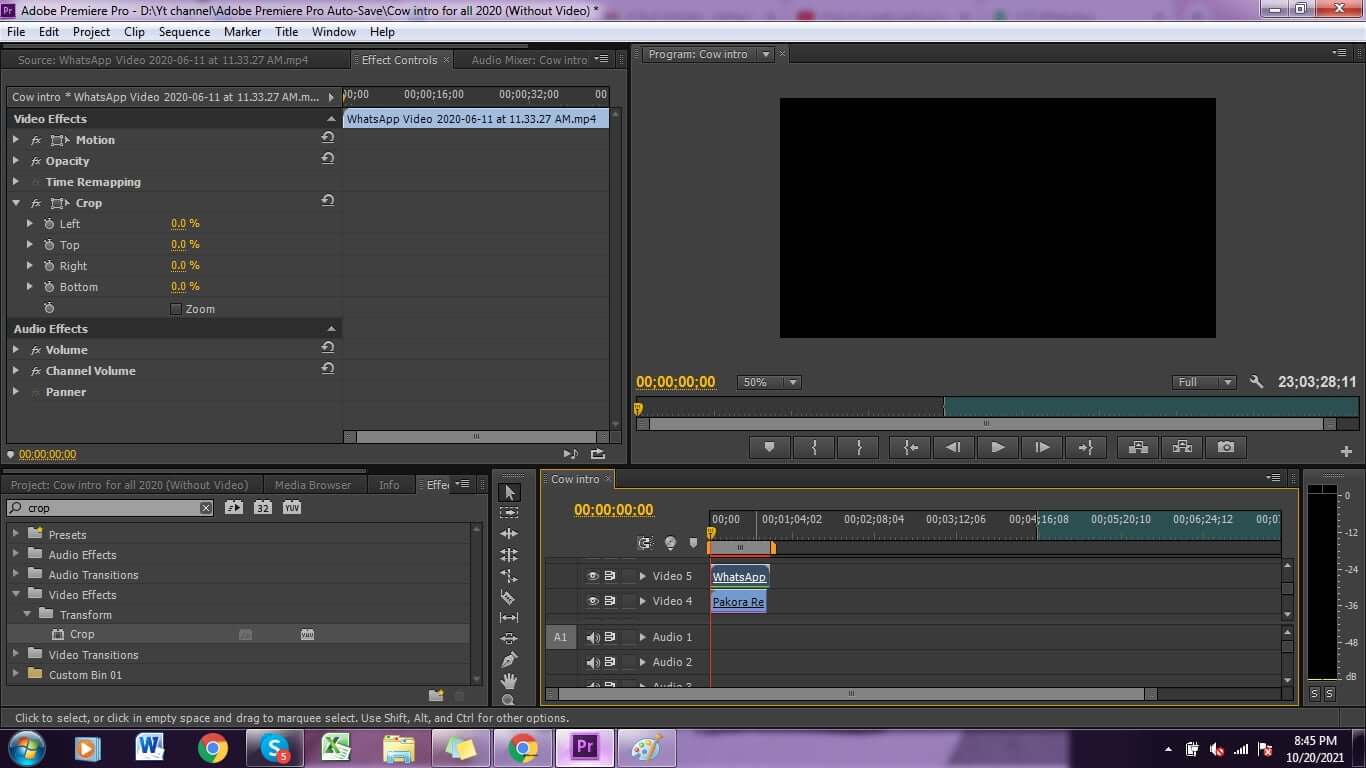Collapse the Crop effect properties

[x=16, y=202]
